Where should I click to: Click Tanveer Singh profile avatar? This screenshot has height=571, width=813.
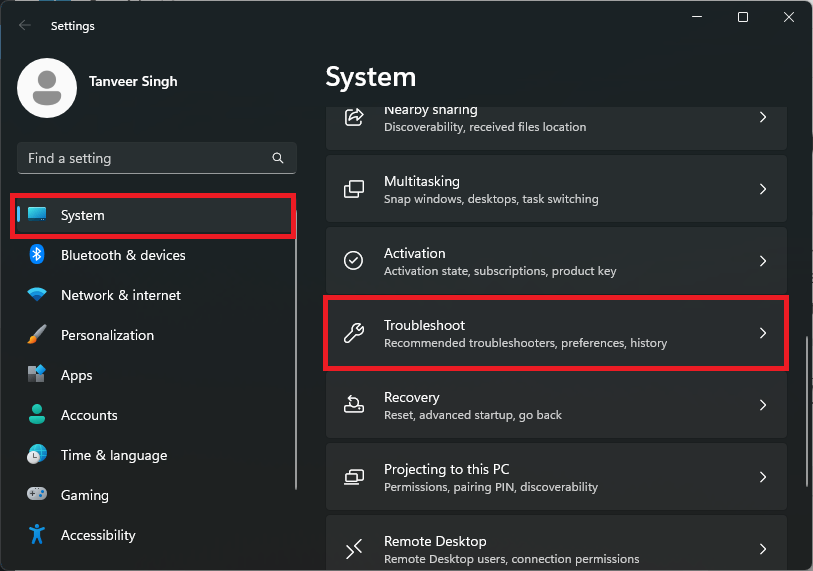pyautogui.click(x=47, y=88)
